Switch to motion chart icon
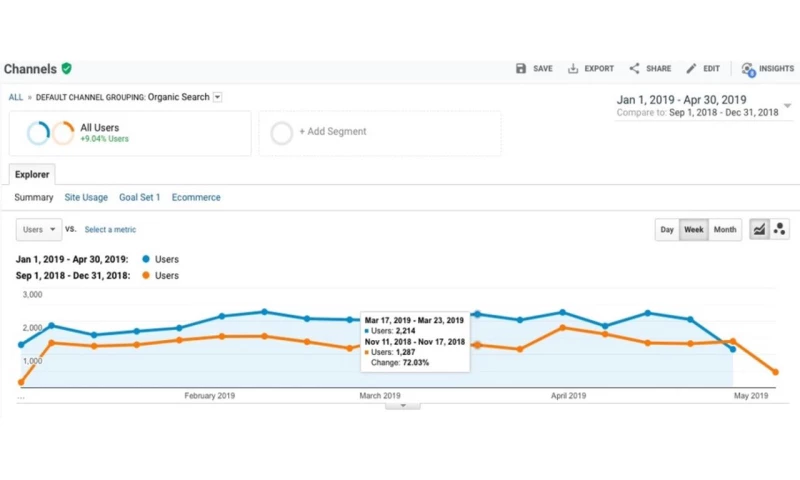Screen dimensions: 800x480 (x=780, y=230)
